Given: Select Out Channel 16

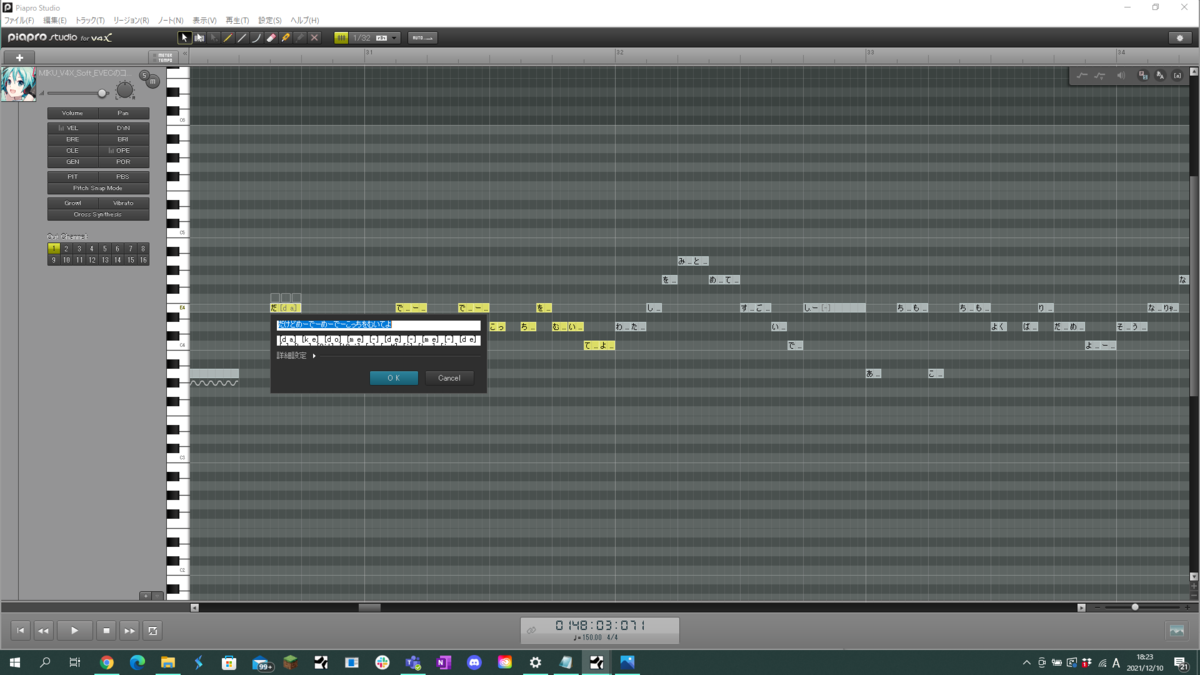Looking at the screenshot, I should pos(143,260).
